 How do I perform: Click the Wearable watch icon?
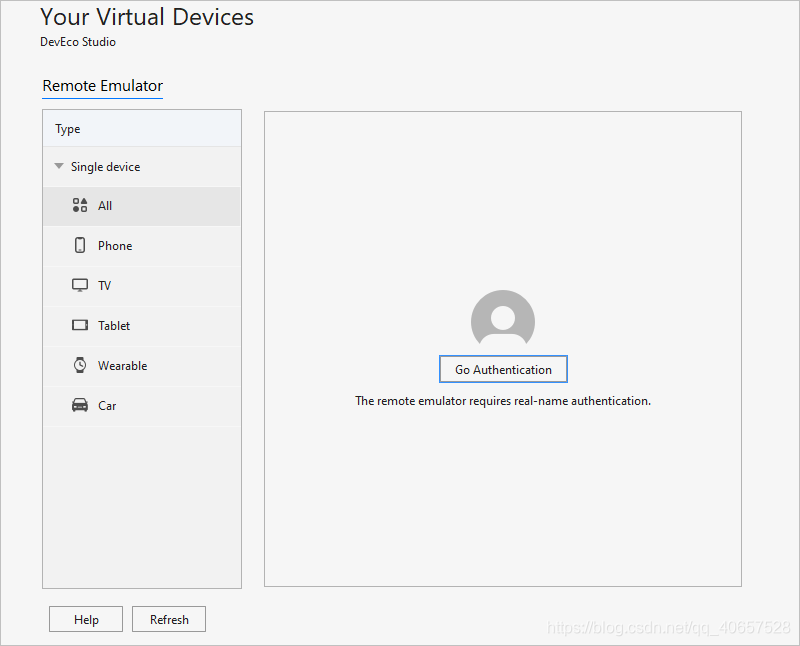[80, 365]
